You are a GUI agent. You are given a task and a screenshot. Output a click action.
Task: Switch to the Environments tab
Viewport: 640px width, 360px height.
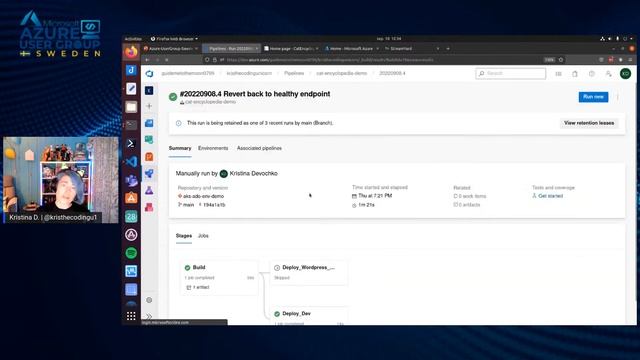tap(213, 148)
